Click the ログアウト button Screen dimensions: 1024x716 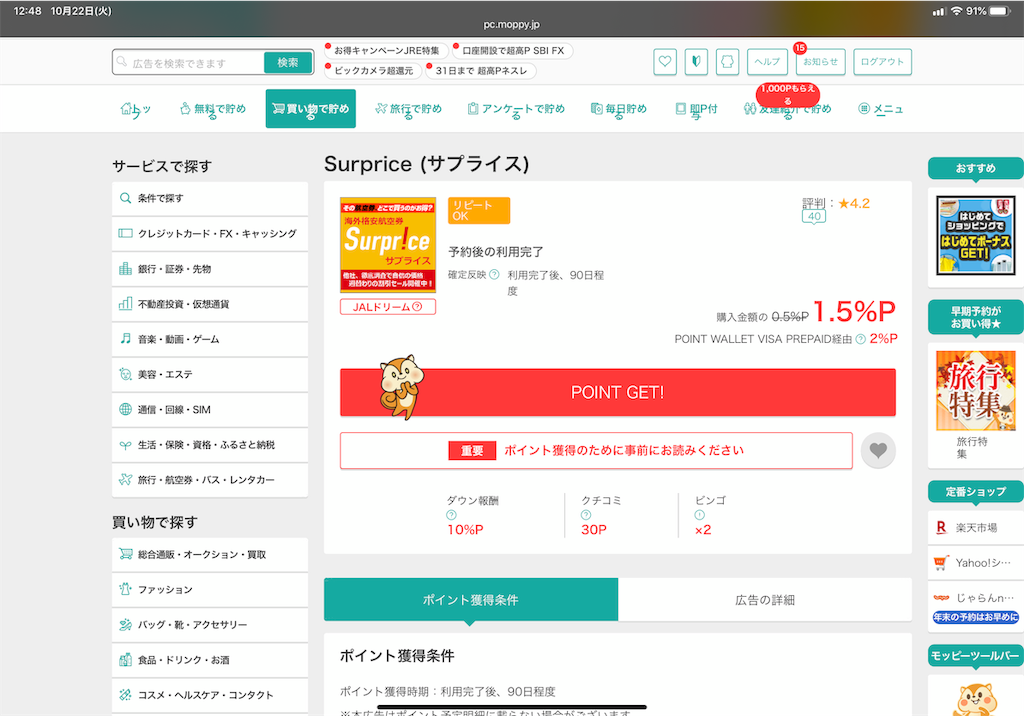pyautogui.click(x=882, y=62)
